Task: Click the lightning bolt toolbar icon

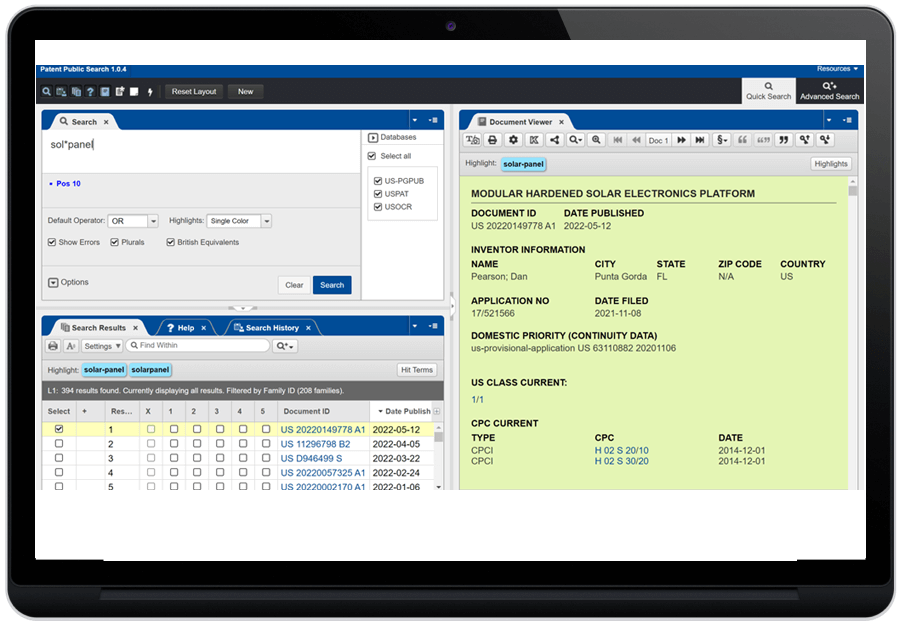Action: 150,92
